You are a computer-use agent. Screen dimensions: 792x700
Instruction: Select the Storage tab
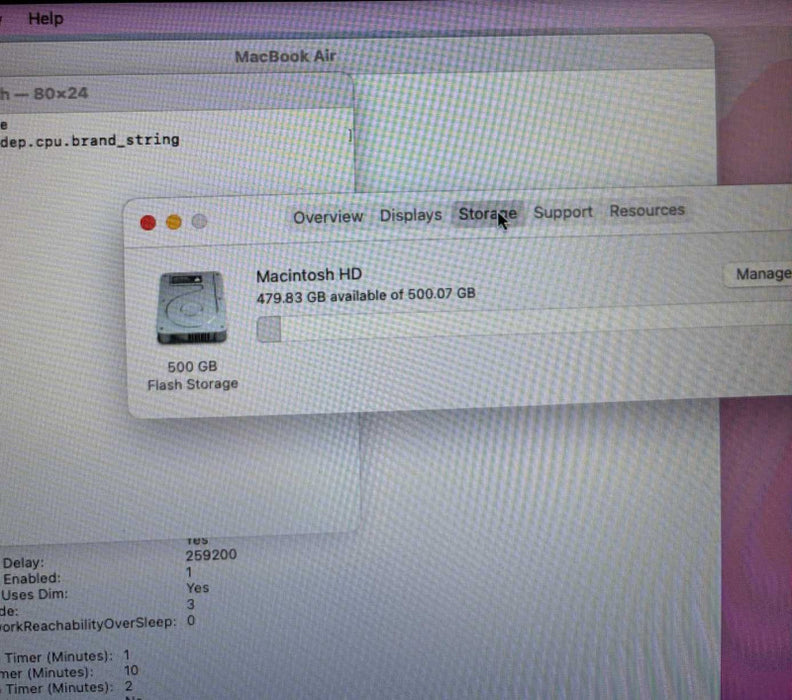[x=487, y=214]
